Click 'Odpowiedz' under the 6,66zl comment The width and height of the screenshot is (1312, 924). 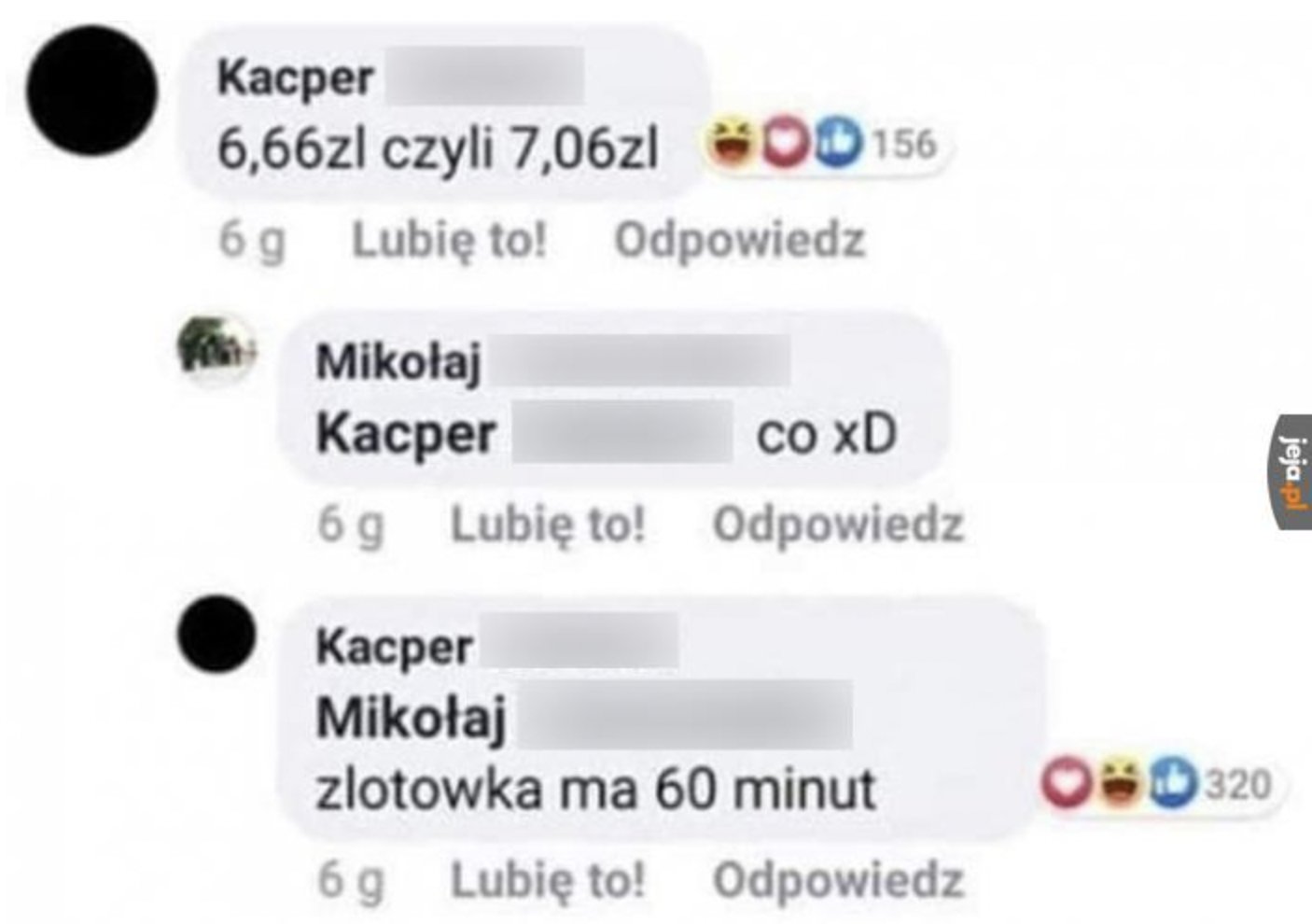(x=740, y=240)
